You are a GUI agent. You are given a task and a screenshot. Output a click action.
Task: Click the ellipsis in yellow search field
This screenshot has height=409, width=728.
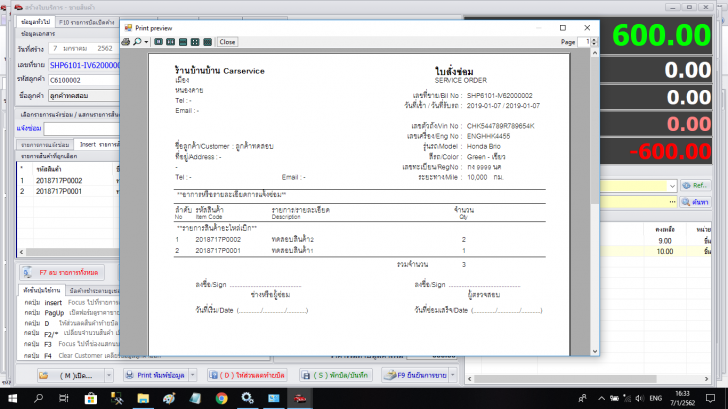click(672, 202)
